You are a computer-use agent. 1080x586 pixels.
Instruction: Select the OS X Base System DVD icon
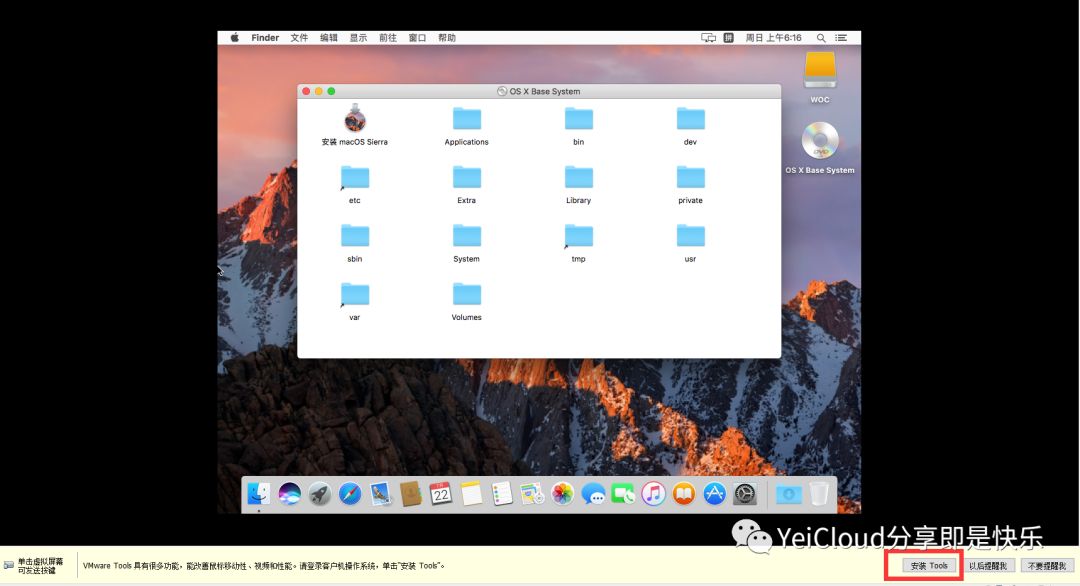[820, 140]
